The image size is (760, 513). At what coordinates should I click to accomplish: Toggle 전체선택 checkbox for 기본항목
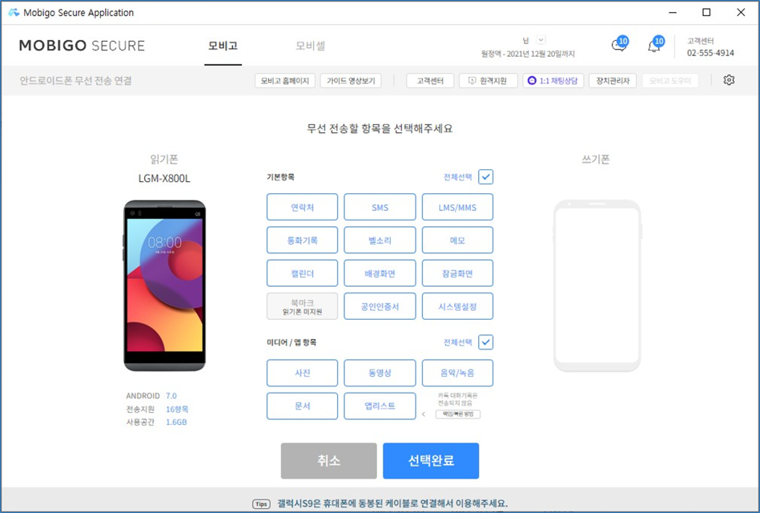[486, 177]
